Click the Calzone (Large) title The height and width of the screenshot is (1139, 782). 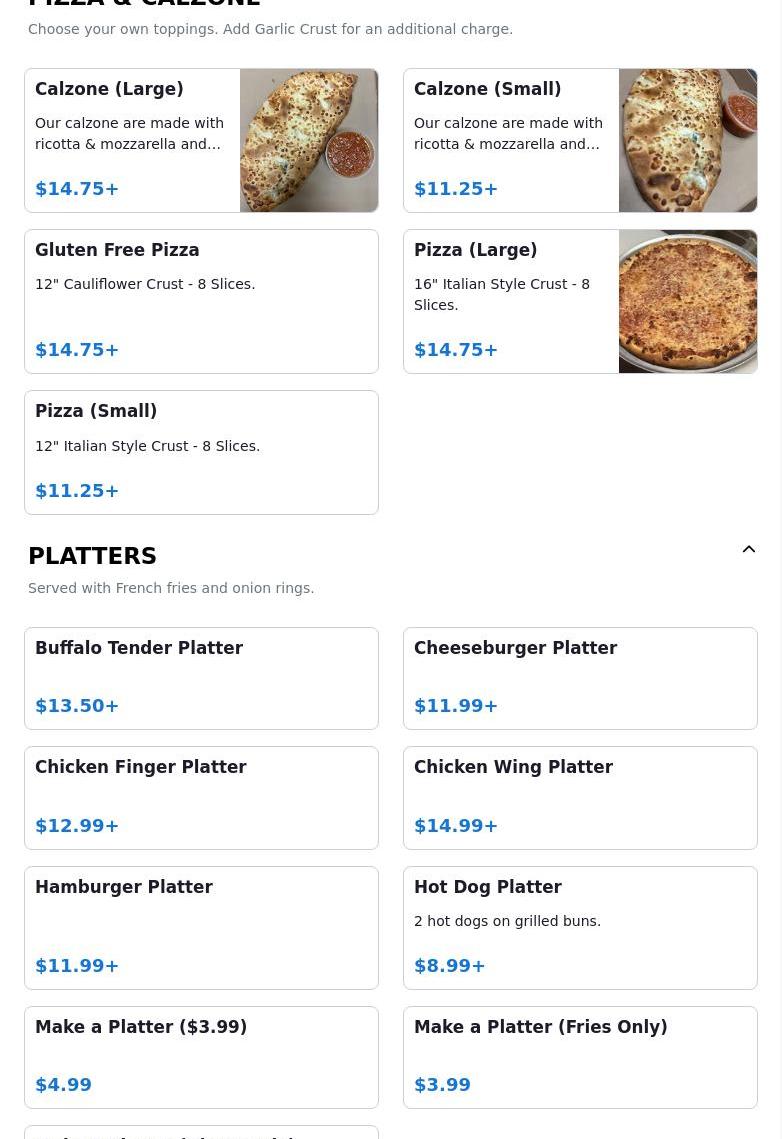[x=109, y=89]
